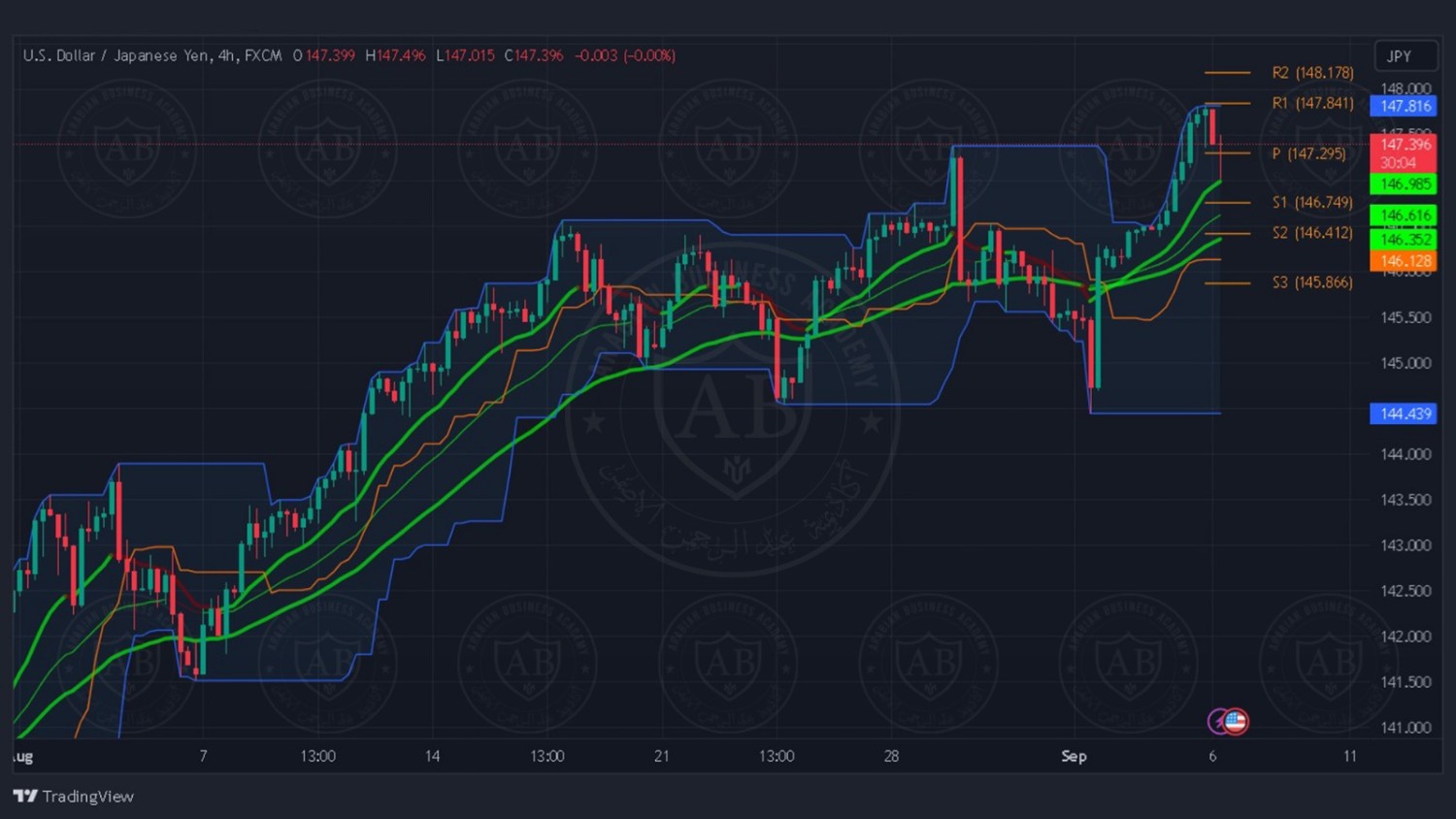This screenshot has width=1456, height=819.
Task: Click the 7 date on time axis
Action: [203, 756]
